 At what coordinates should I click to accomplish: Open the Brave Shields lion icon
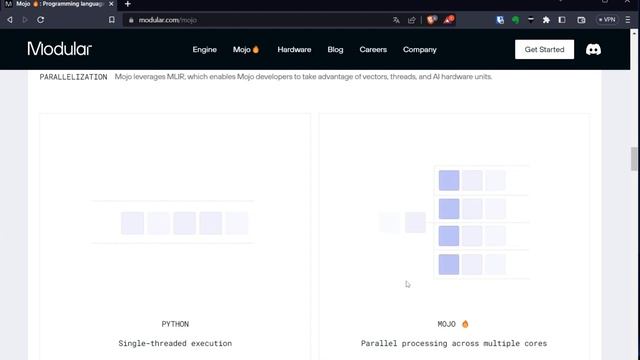(431, 20)
